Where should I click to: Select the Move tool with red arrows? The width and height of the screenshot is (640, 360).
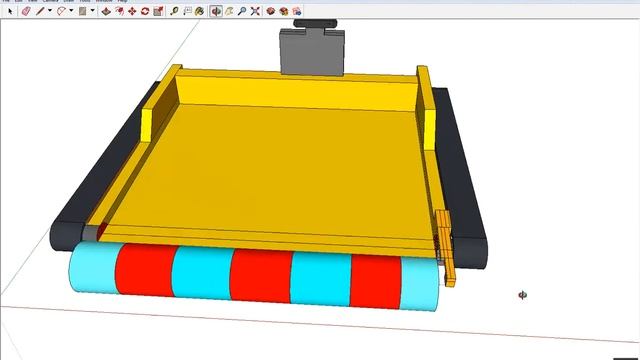(x=132, y=11)
